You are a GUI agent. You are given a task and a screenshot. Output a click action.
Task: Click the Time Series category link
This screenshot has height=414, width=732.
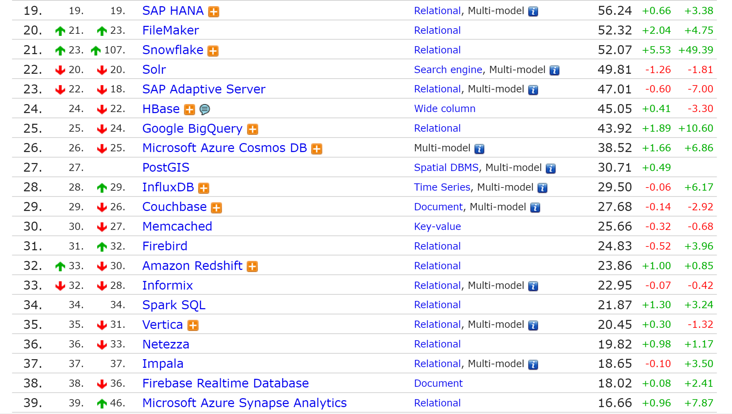pyautogui.click(x=442, y=187)
